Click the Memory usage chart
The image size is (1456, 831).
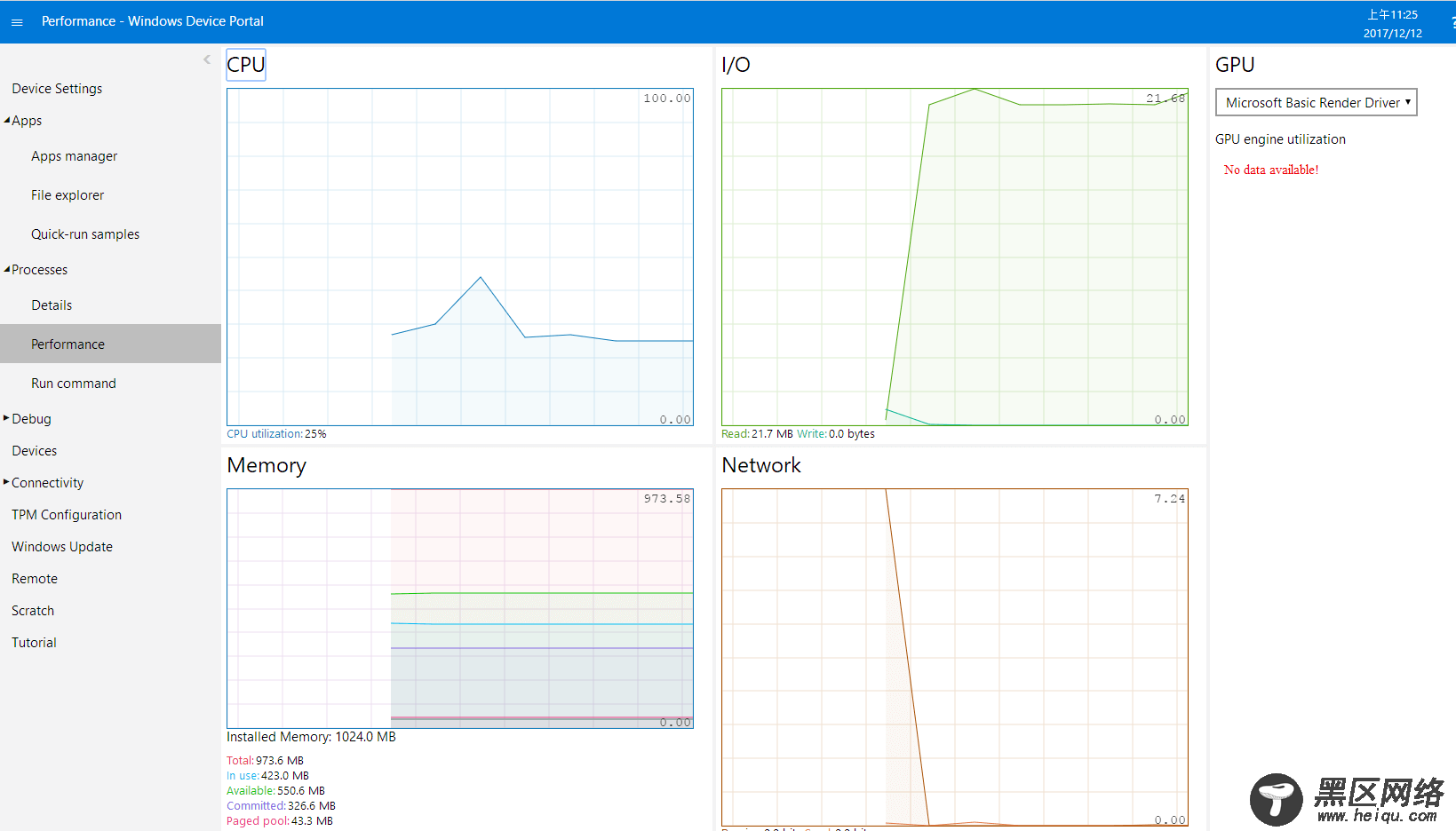pyautogui.click(x=460, y=608)
